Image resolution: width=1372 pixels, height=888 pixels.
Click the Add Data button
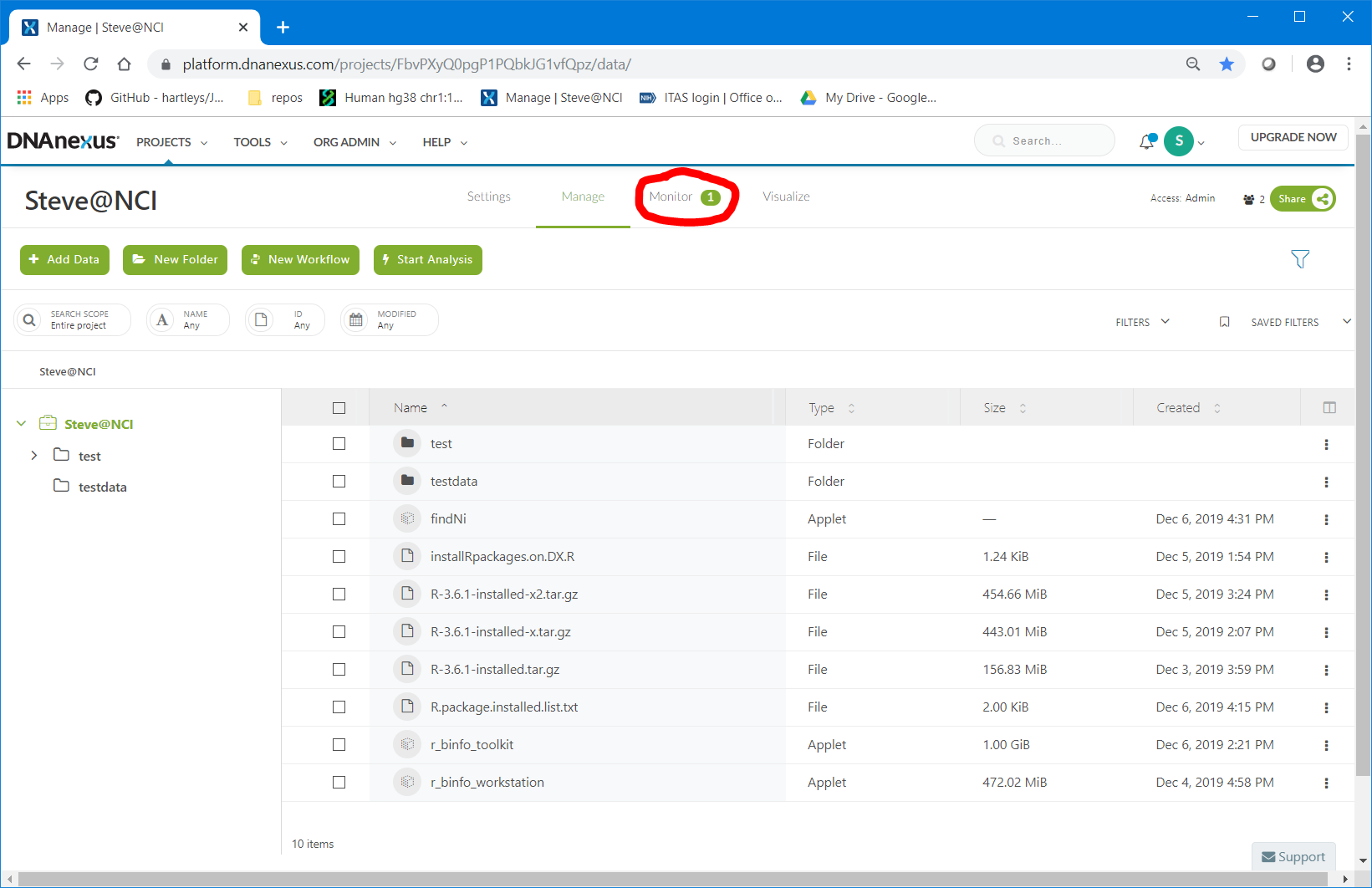64,259
